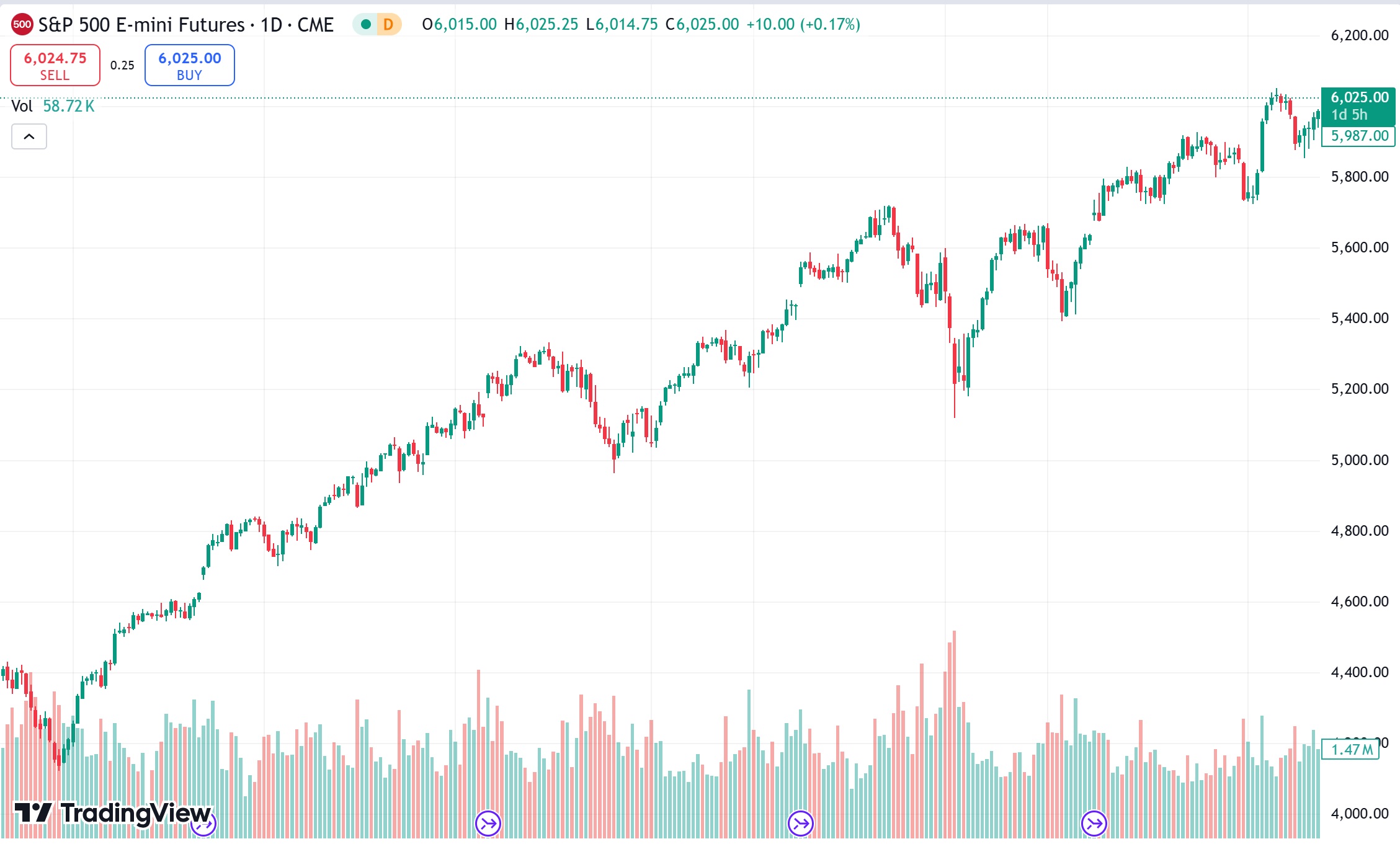Click the rightmost purple contract rollover marker
Image resolution: width=1400 pixels, height=844 pixels.
1094,824
